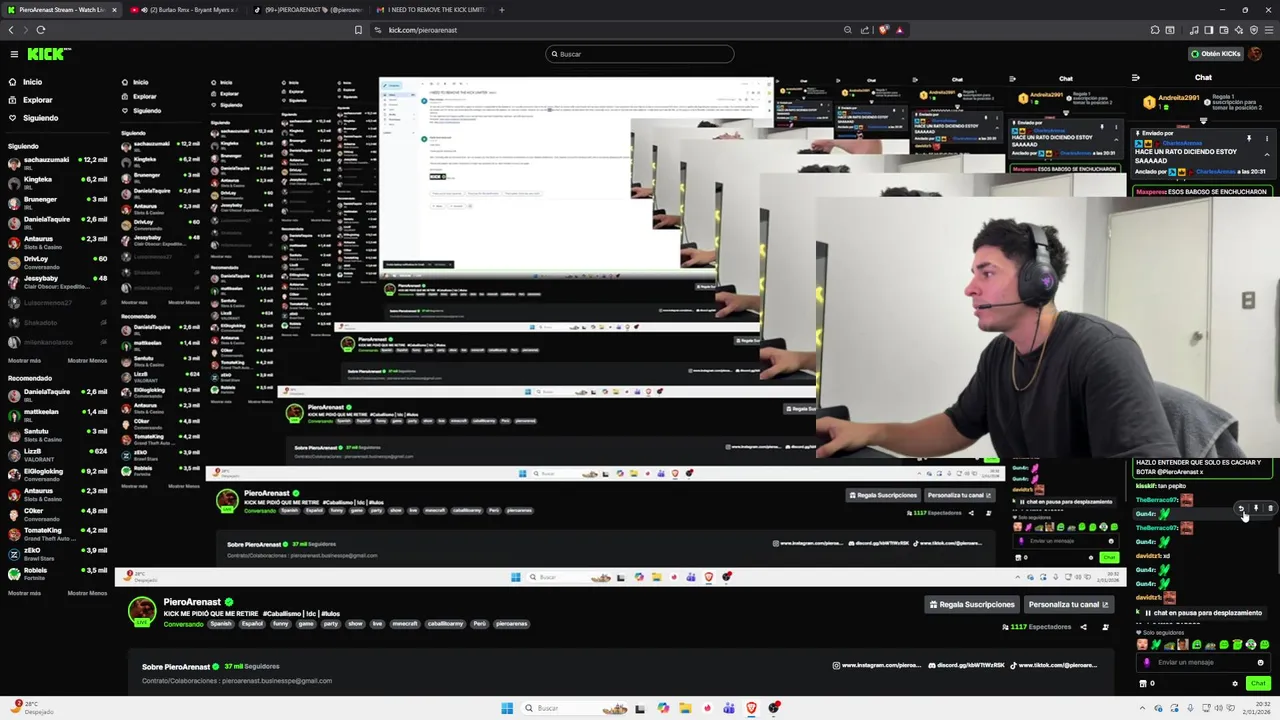Open Brave music playlist icon
The width and height of the screenshot is (1280, 720).
1194,30
